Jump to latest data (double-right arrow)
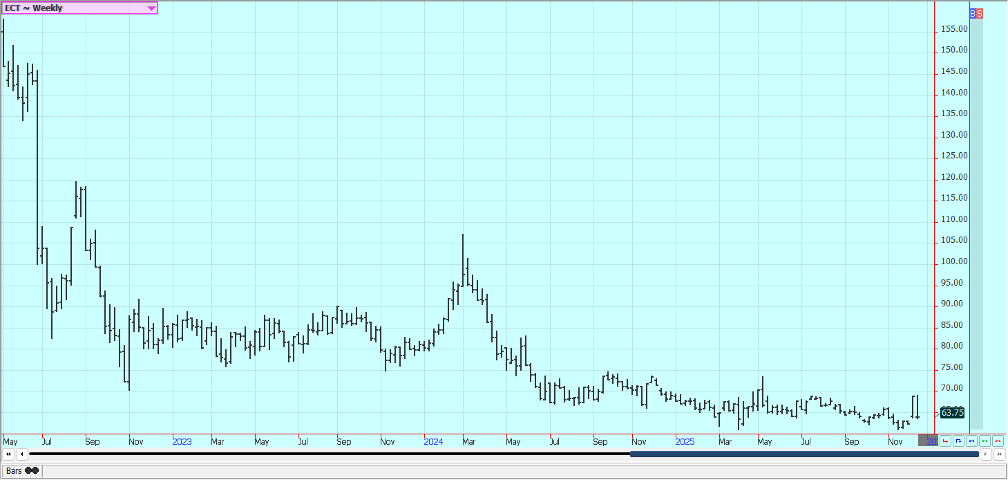 tap(998, 454)
